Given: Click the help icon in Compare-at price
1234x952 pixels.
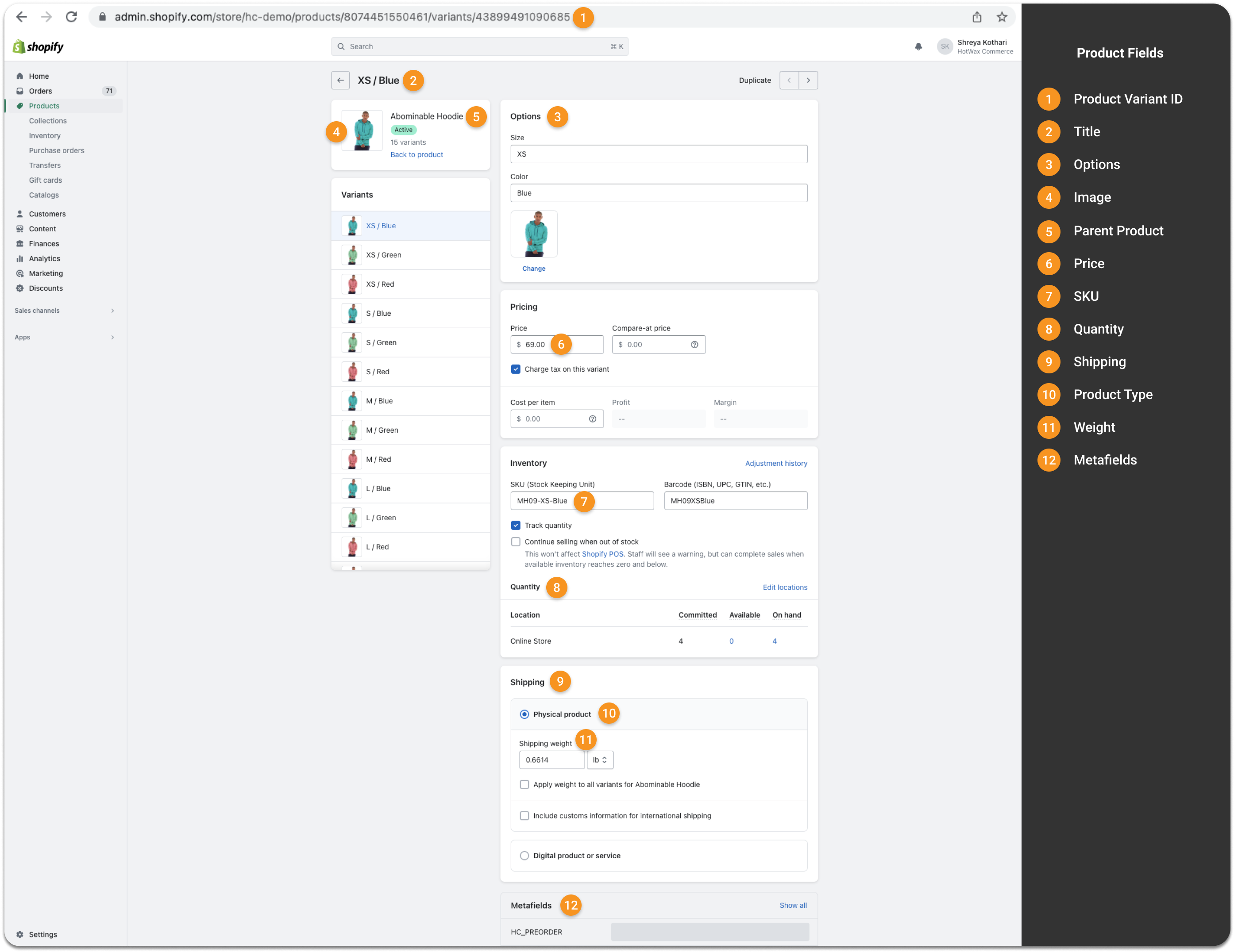Looking at the screenshot, I should [x=694, y=345].
